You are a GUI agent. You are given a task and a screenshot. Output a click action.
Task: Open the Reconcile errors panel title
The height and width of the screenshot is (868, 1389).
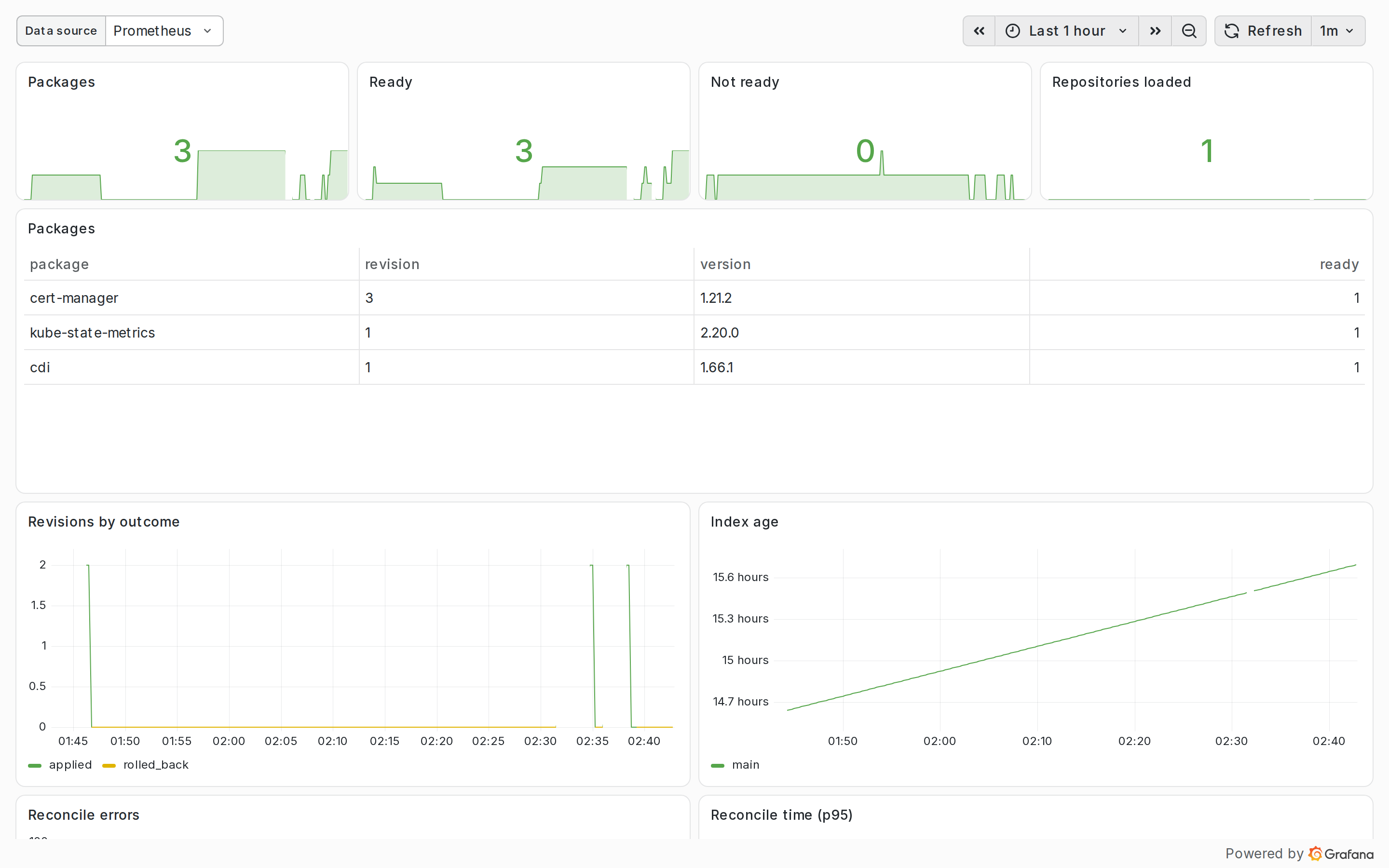[x=83, y=814]
